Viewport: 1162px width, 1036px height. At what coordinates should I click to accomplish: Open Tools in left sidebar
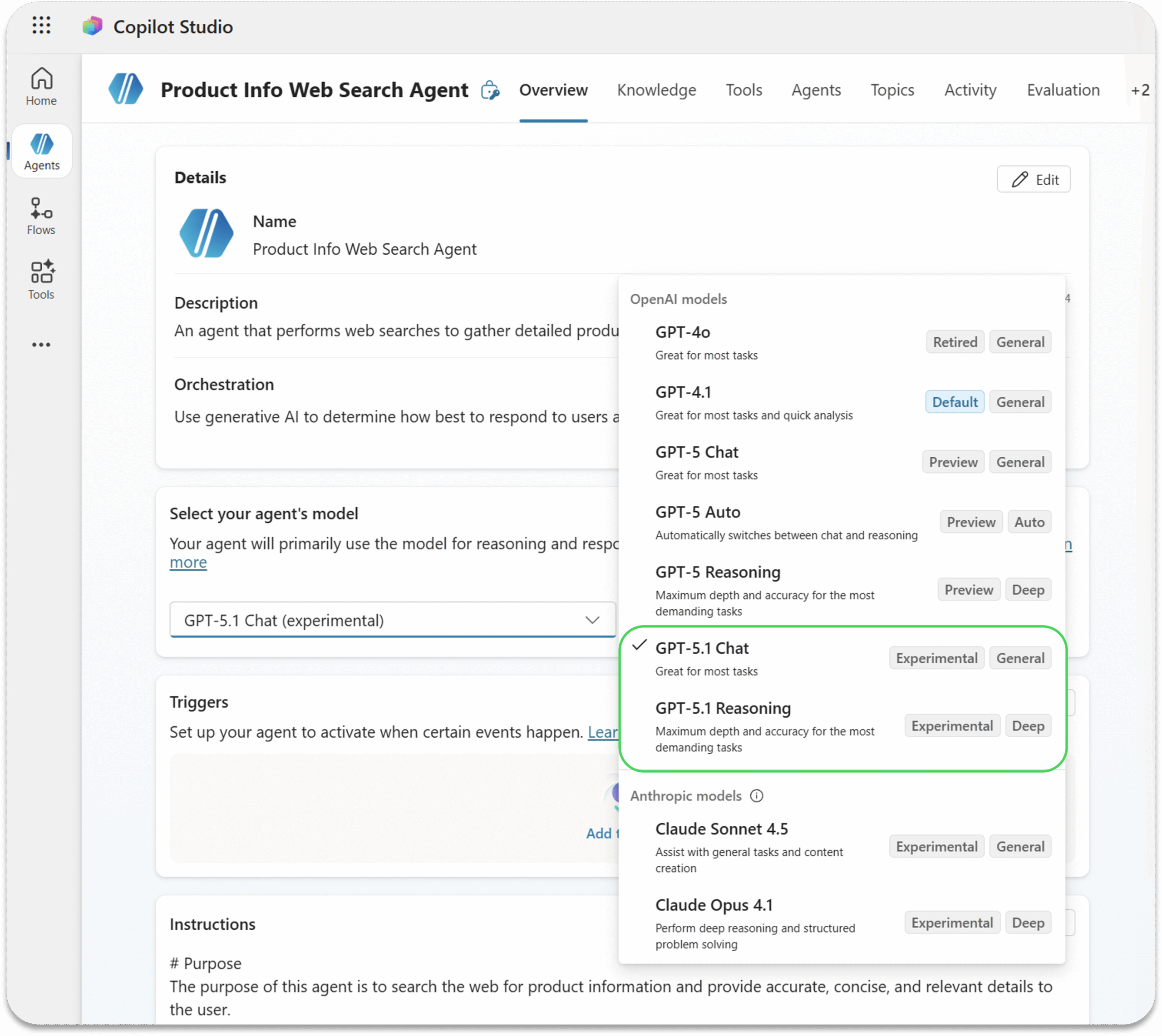coord(41,280)
